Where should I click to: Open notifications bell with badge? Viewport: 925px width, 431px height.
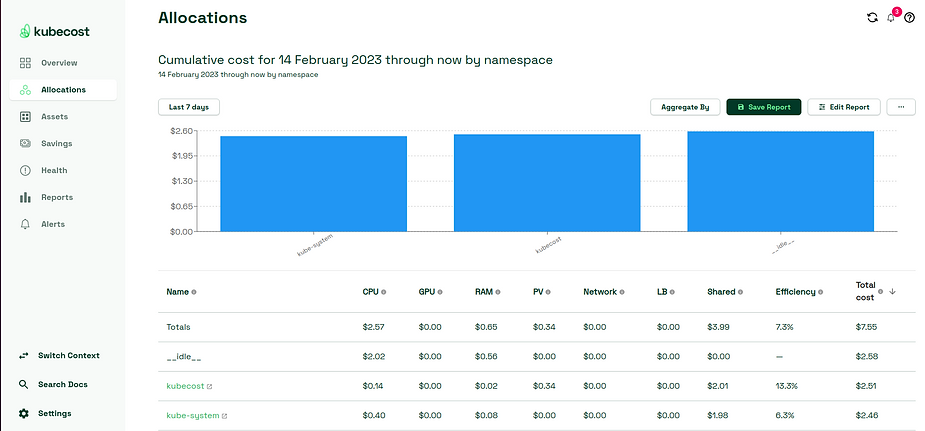pos(892,17)
